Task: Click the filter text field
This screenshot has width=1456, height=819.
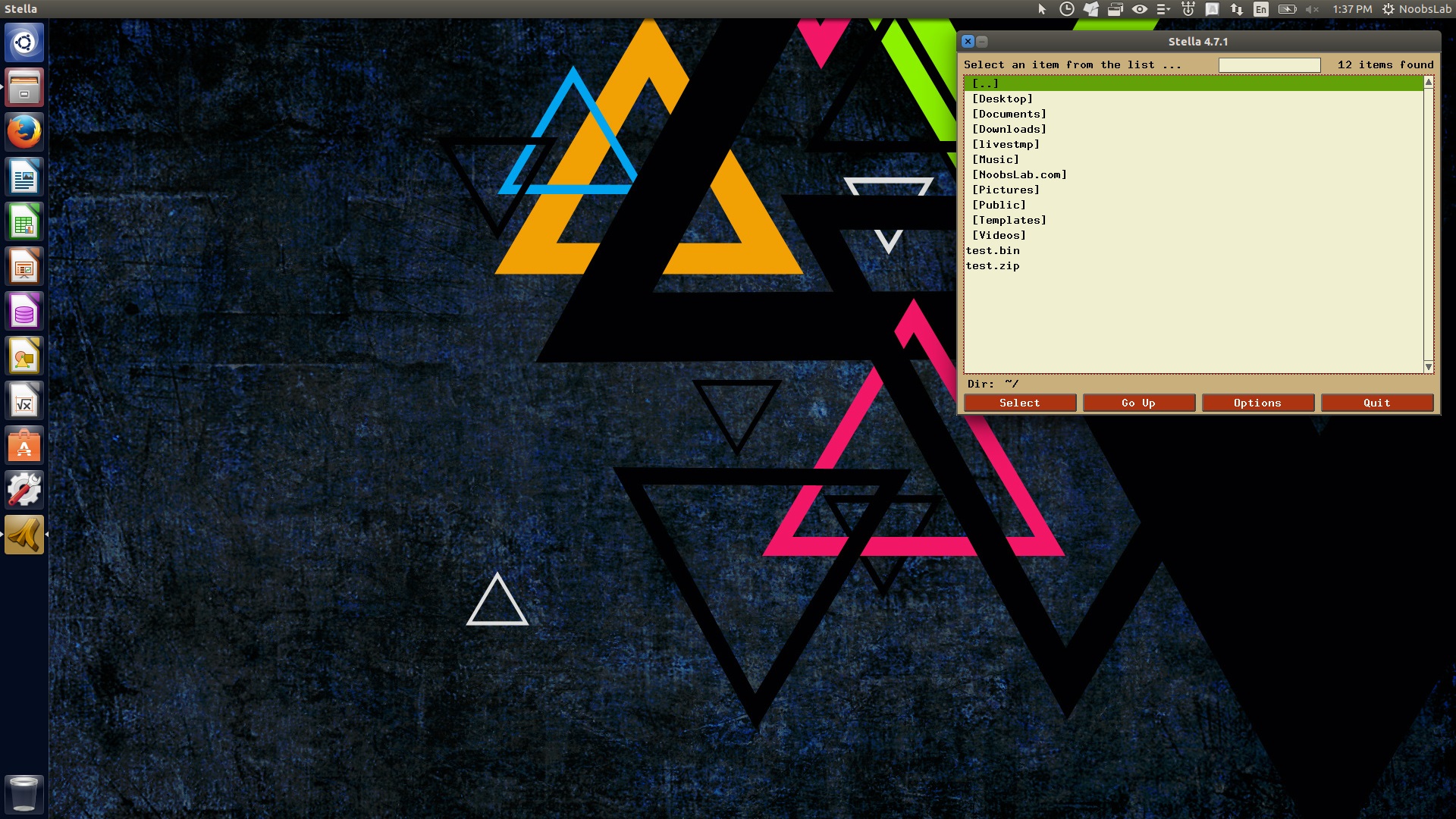Action: click(x=1269, y=65)
